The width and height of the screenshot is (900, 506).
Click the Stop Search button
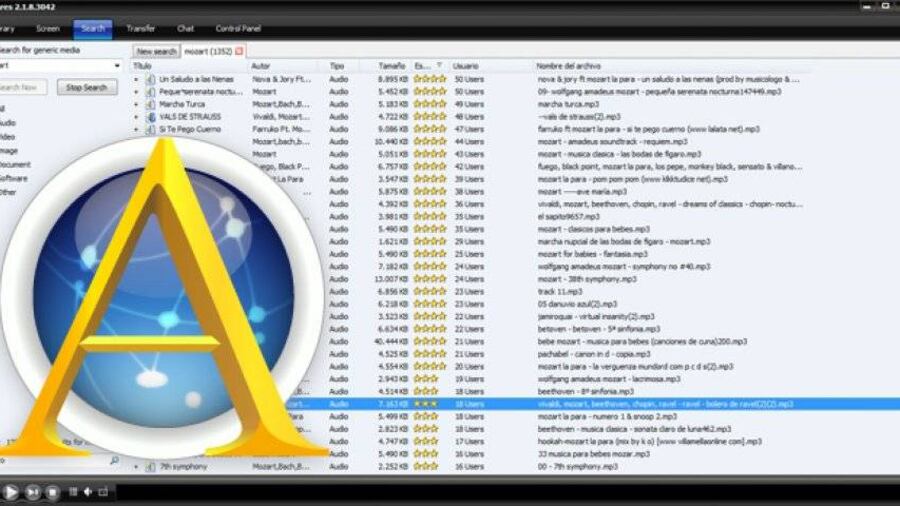pyautogui.click(x=86, y=88)
